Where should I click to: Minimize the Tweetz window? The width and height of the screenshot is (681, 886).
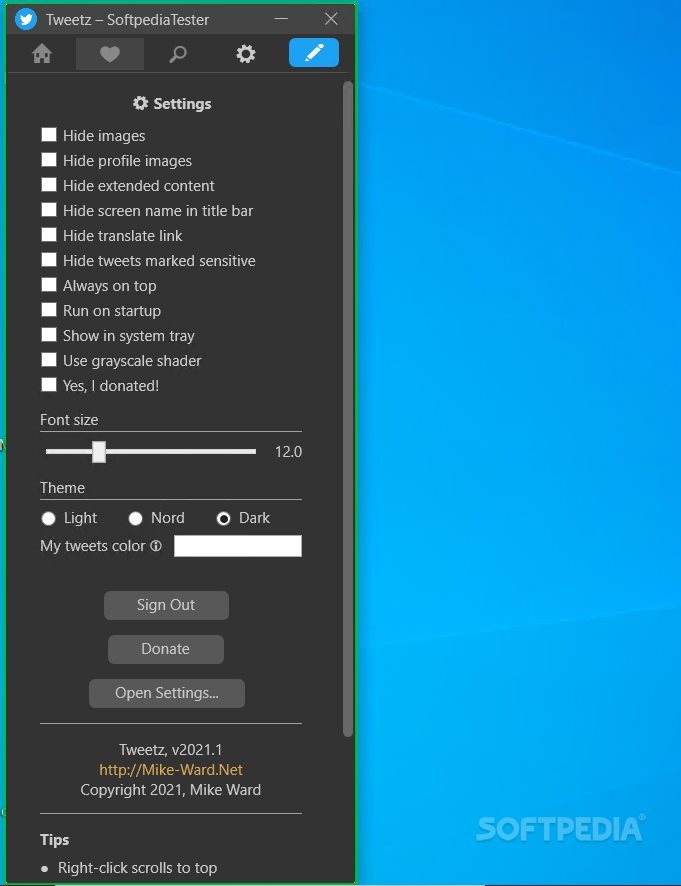[281, 19]
